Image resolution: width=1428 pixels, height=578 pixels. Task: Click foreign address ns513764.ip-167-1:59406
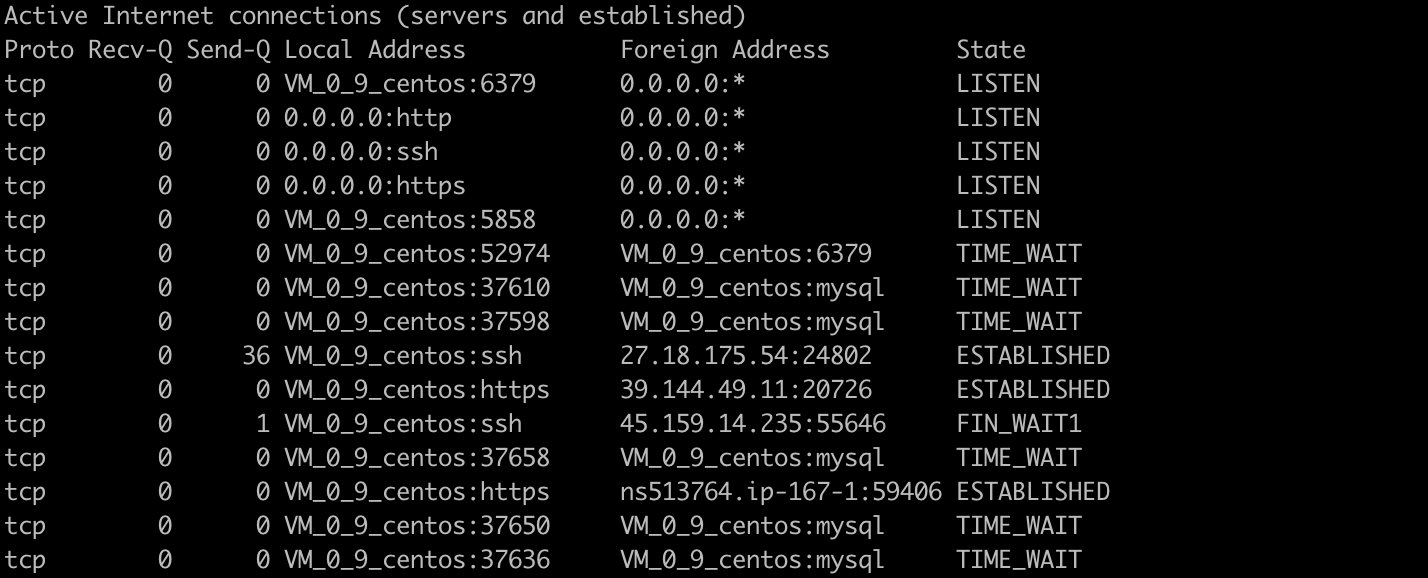pos(780,492)
